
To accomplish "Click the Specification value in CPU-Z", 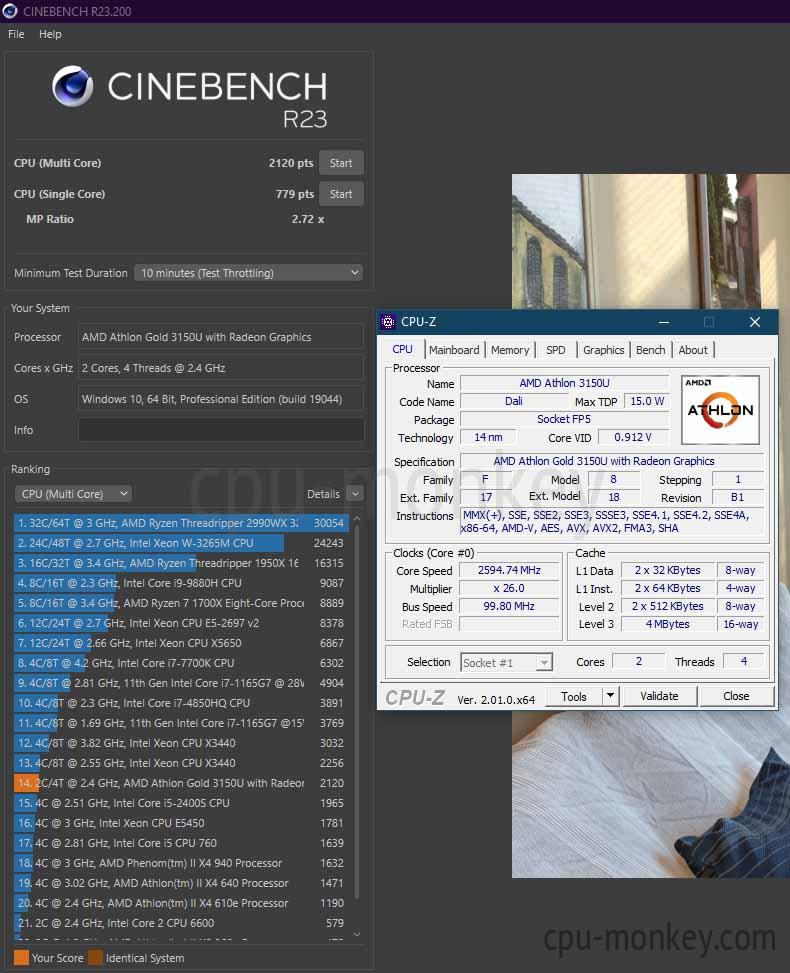I will (x=611, y=461).
